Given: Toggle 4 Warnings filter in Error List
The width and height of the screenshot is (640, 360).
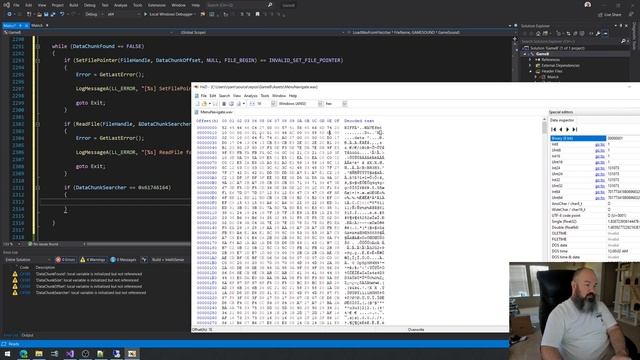Looking at the screenshot, I should point(93,260).
